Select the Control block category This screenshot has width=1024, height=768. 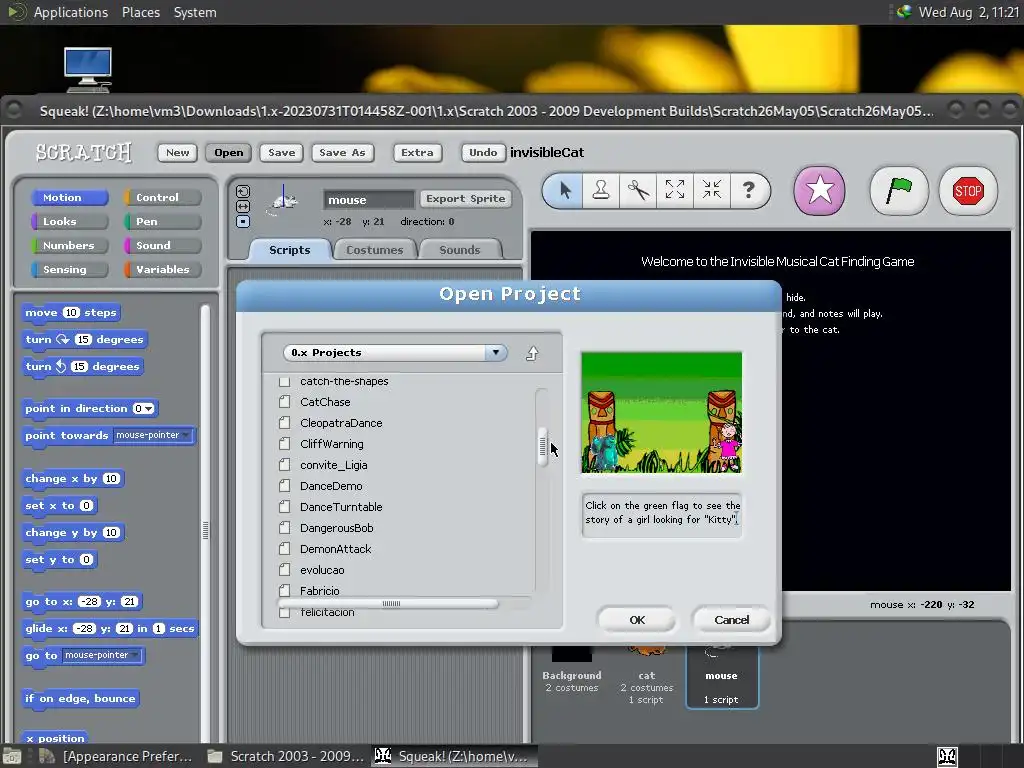162,197
